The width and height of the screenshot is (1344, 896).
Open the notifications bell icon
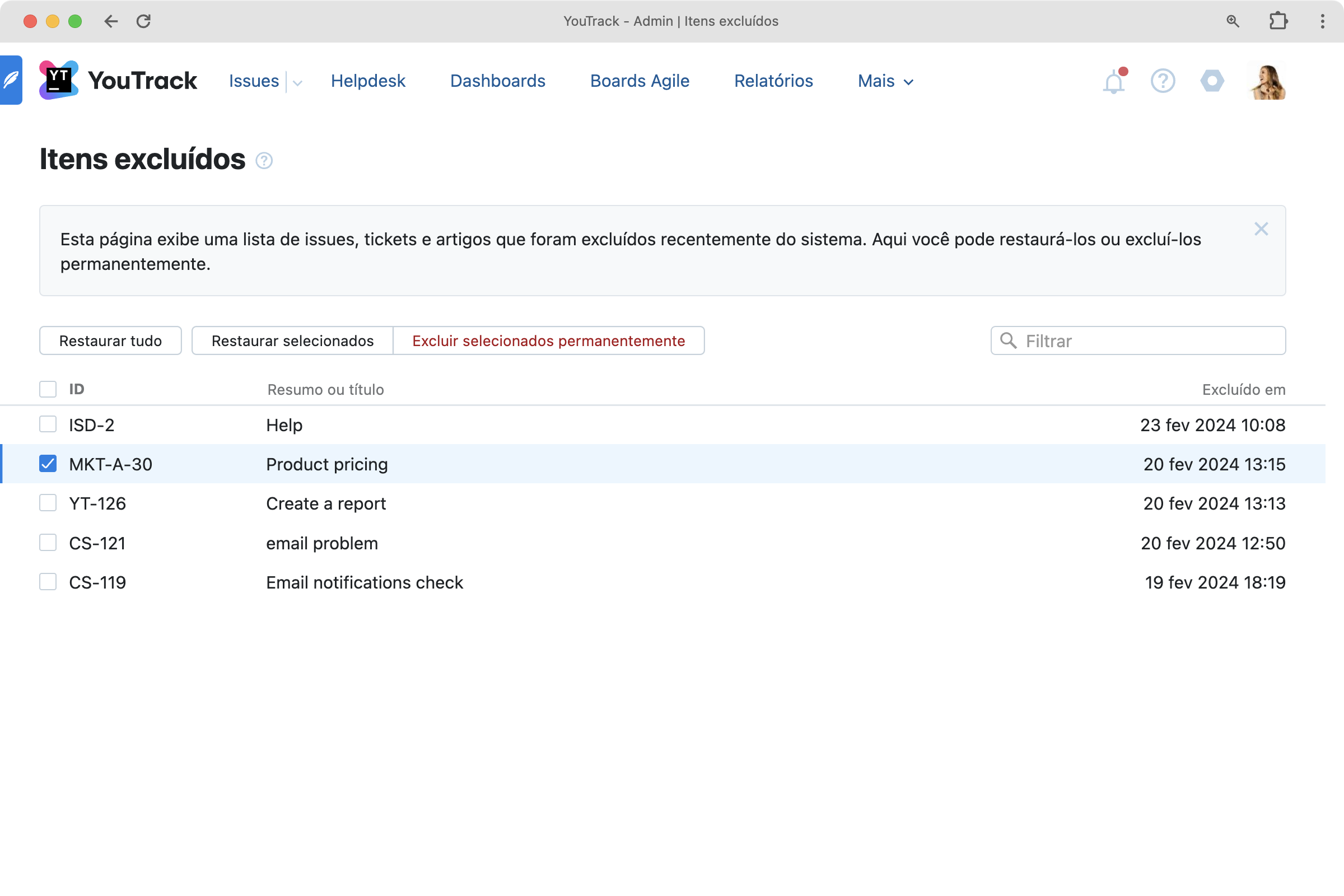click(x=1113, y=82)
